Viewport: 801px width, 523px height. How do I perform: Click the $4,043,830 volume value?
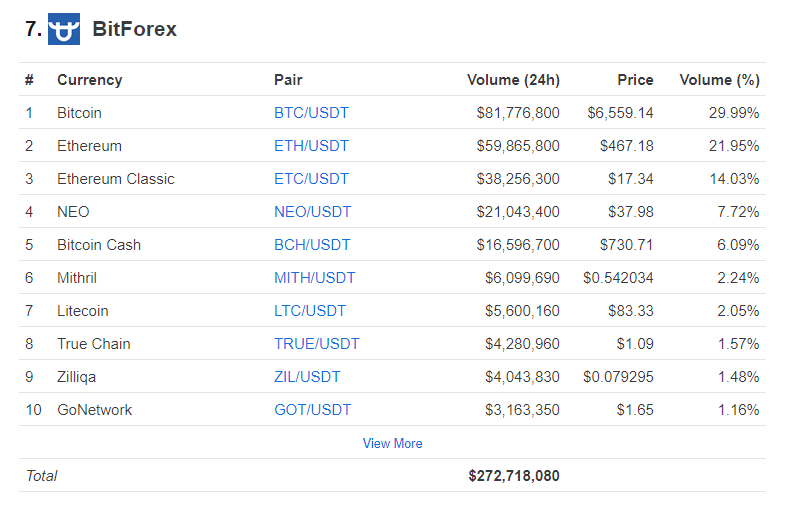pos(522,377)
